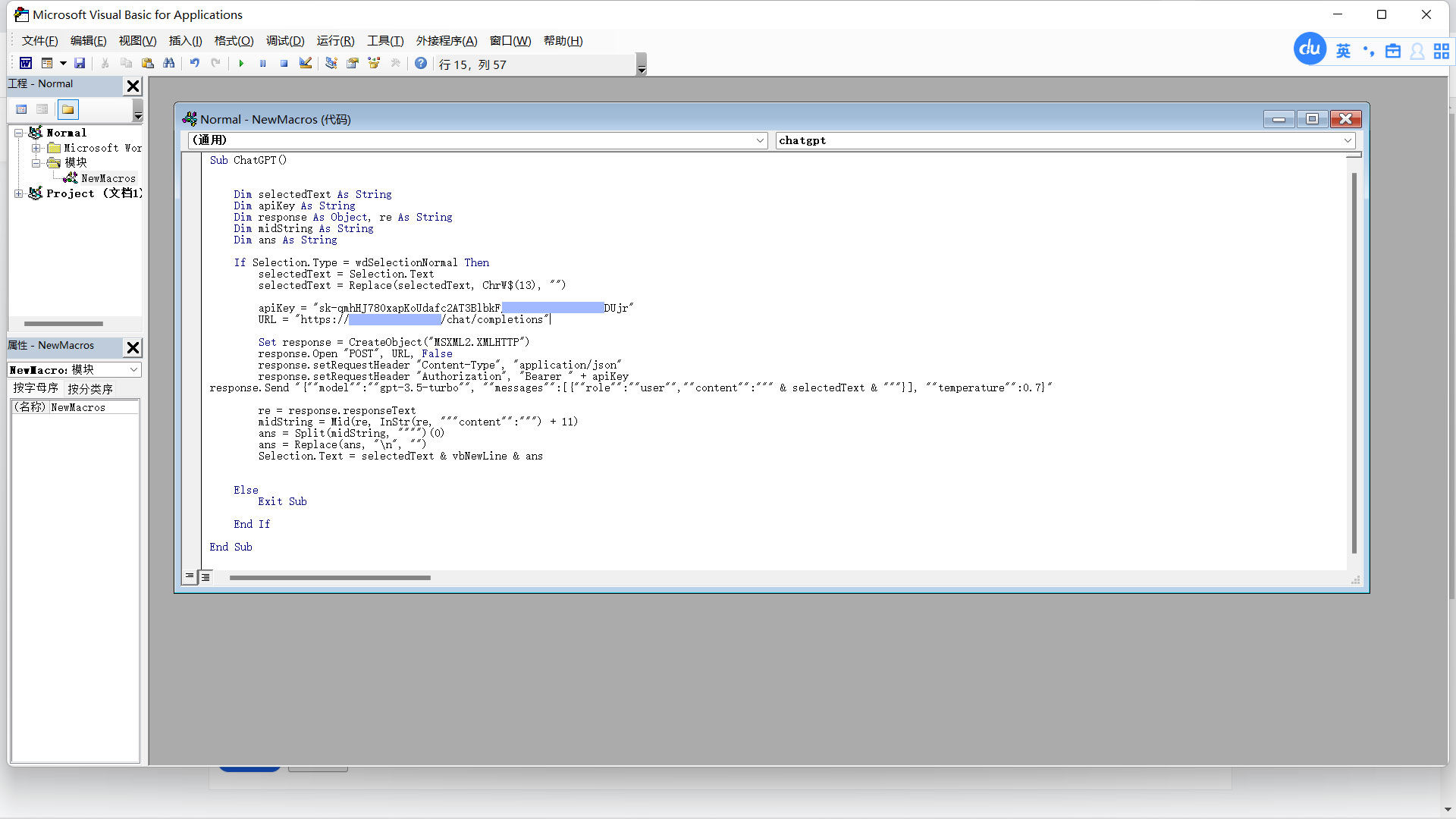Open the 格式(O) menu
The height and width of the screenshot is (819, 1456).
(x=234, y=41)
